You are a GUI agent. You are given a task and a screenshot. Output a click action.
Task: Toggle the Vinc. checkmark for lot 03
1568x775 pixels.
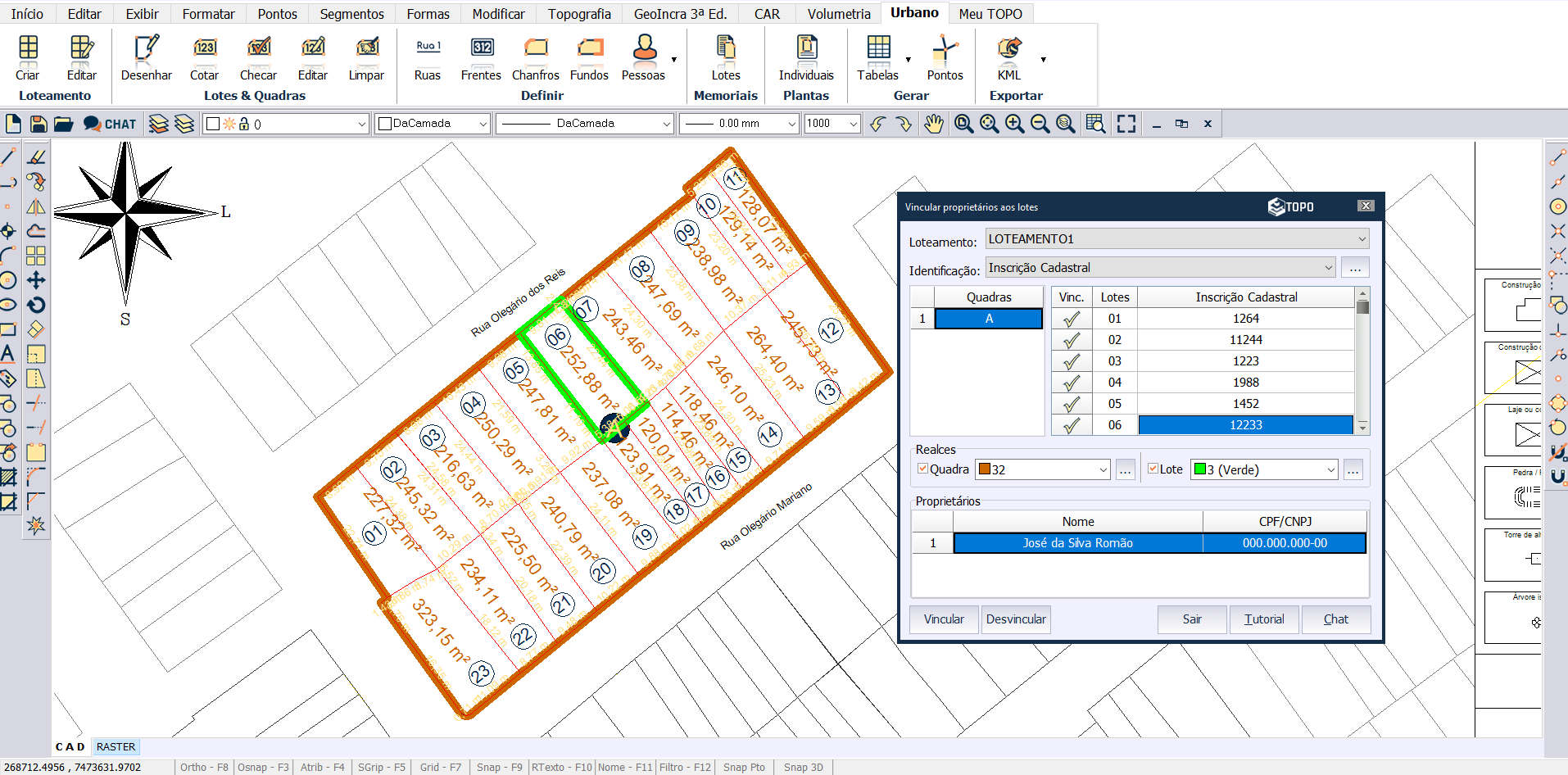[x=1071, y=361]
